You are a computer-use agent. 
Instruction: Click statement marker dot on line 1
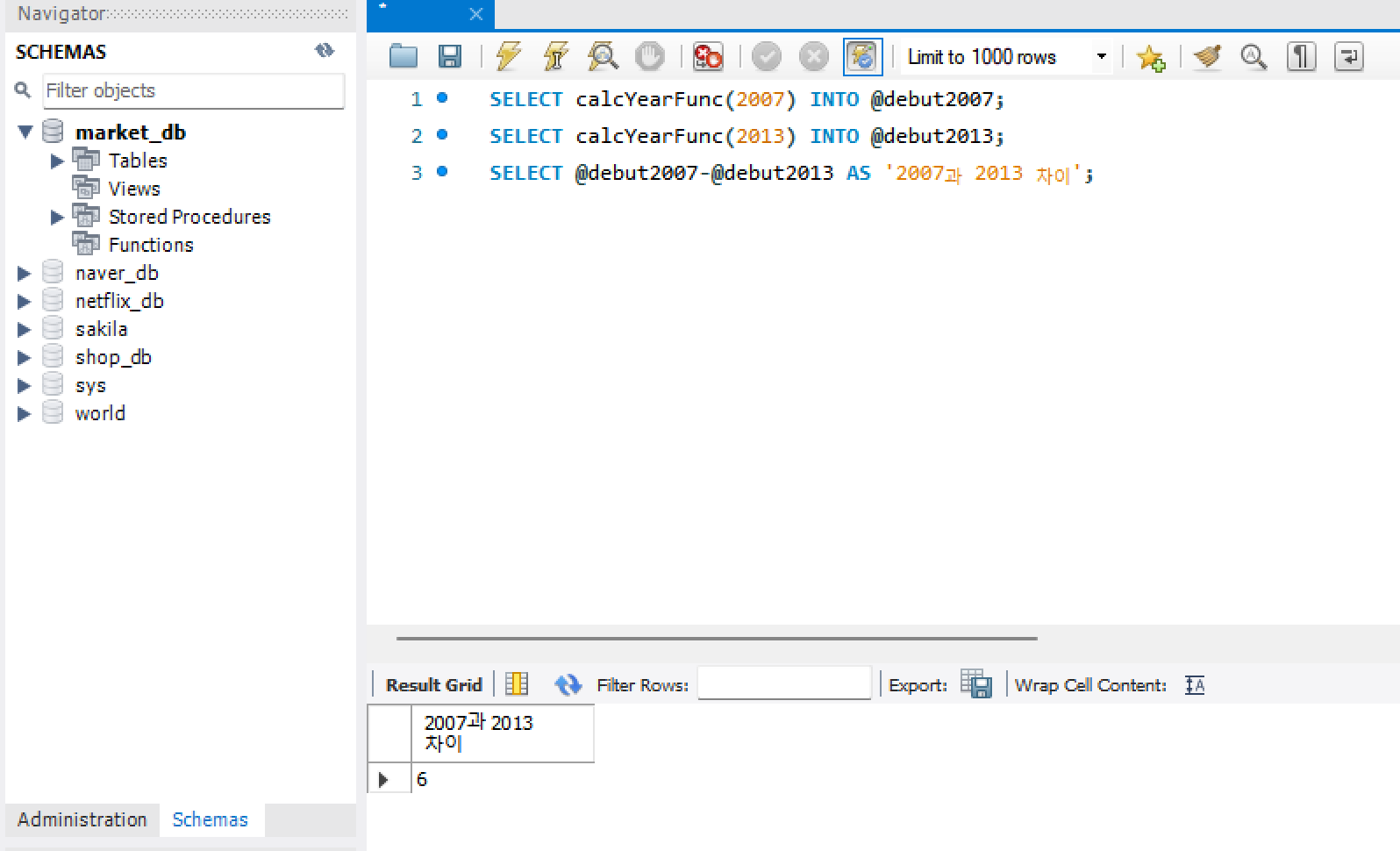[x=442, y=98]
